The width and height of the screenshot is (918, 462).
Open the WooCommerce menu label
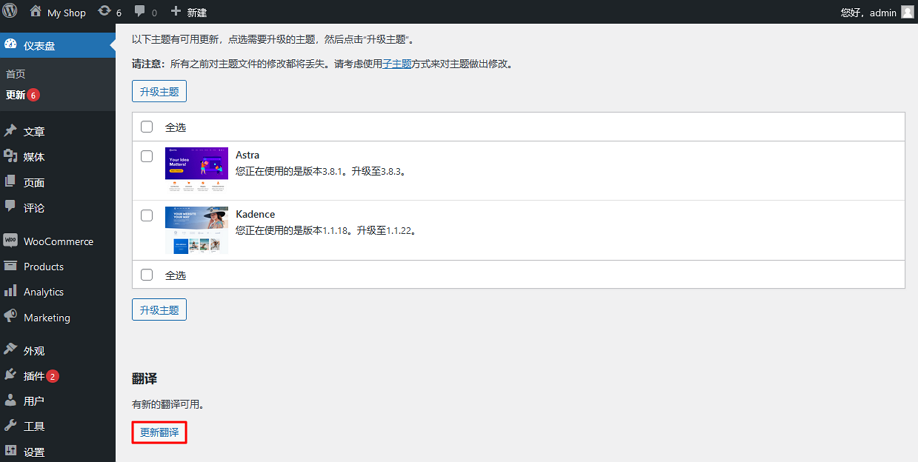(x=59, y=241)
